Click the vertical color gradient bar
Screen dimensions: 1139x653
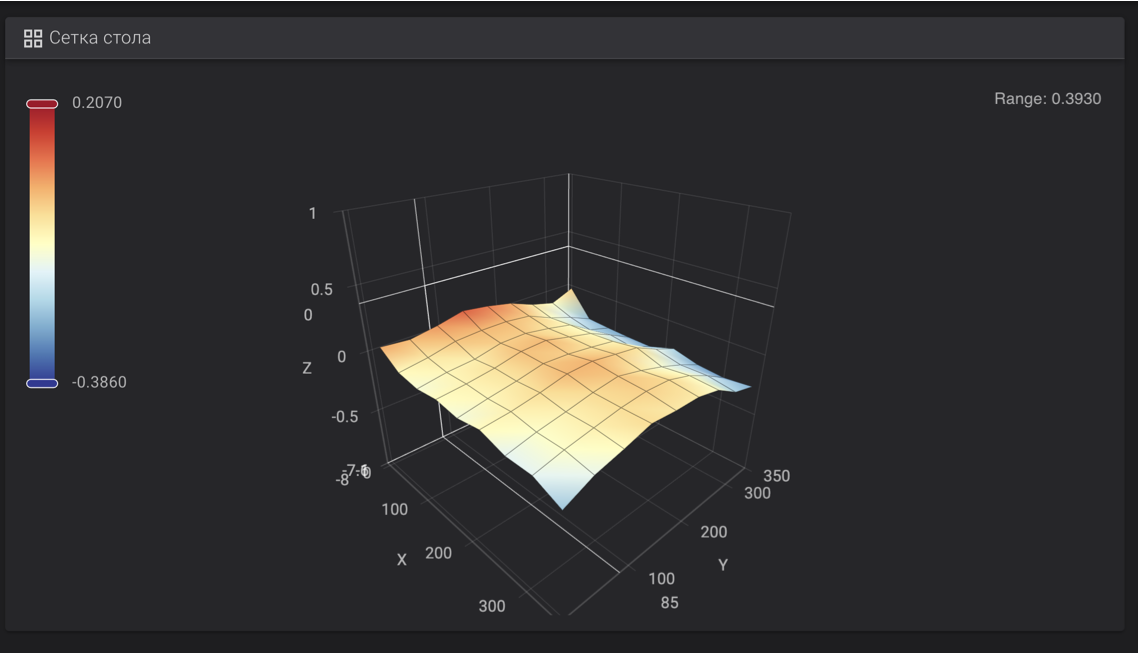[x=42, y=243]
